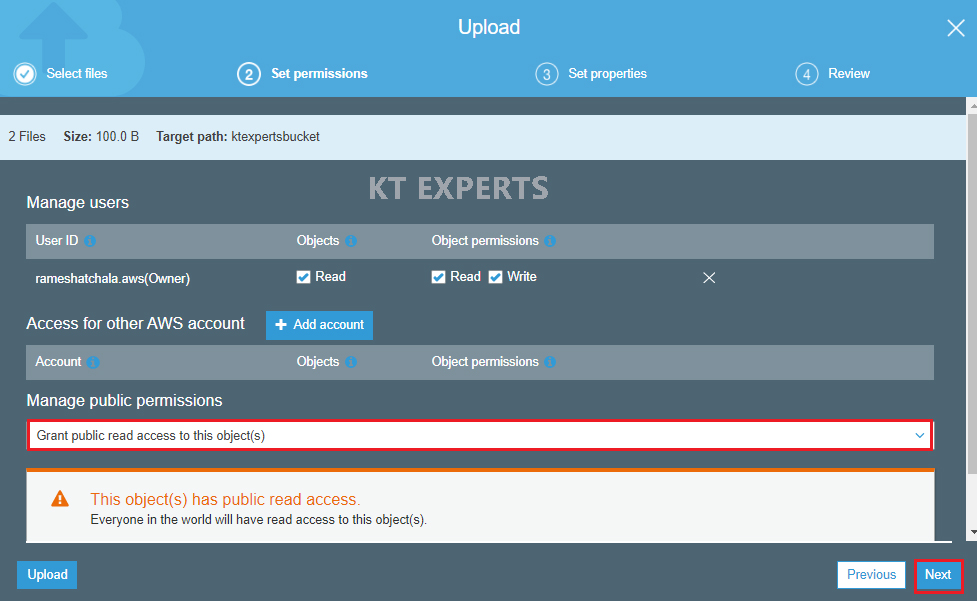
Task: Uncheck the Objects Read checkbox
Action: click(304, 277)
